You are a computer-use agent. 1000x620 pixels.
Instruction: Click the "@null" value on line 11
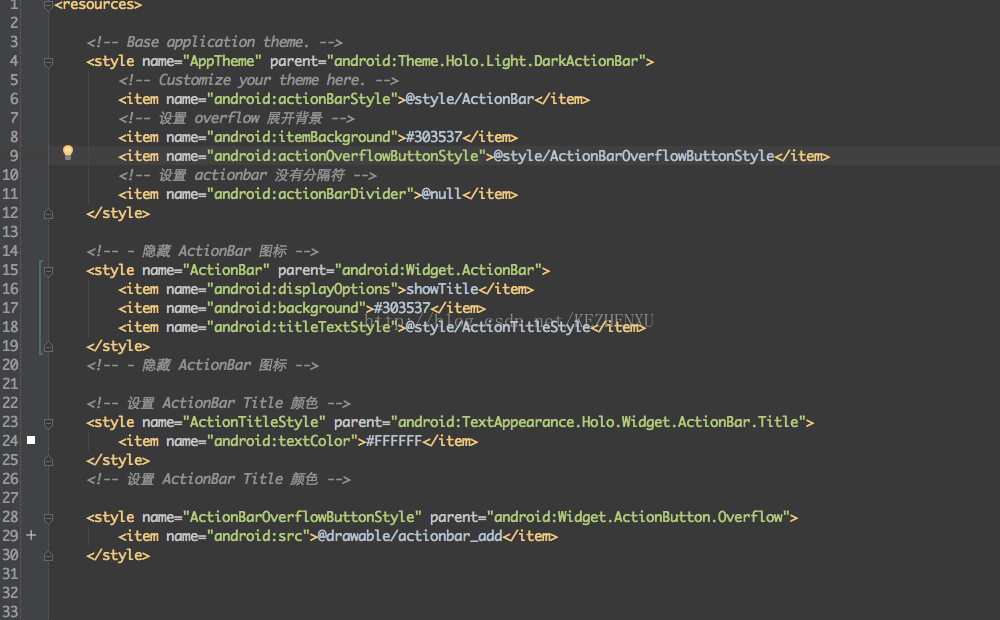pyautogui.click(x=441, y=194)
